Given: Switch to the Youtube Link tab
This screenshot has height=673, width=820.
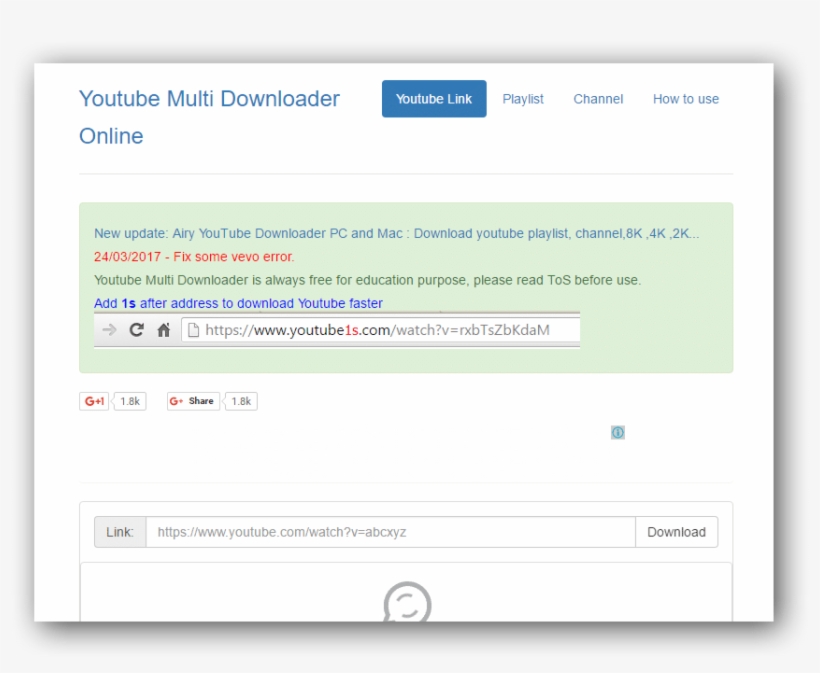Looking at the screenshot, I should click(x=433, y=98).
